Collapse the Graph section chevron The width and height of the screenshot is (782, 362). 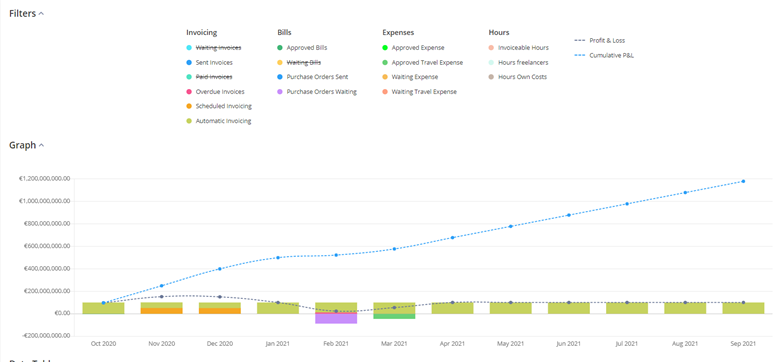click(x=41, y=146)
